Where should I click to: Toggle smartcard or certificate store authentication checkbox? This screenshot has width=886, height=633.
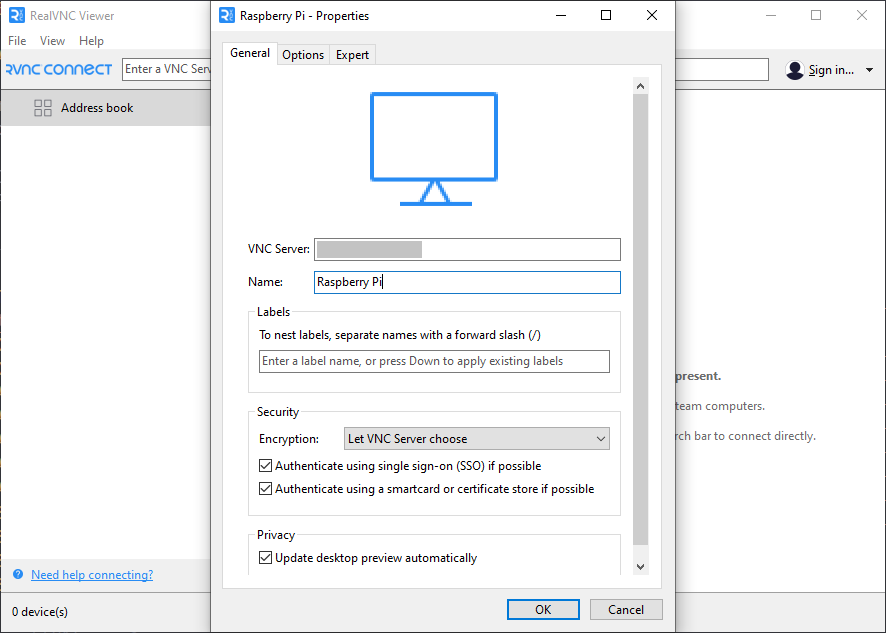pyautogui.click(x=265, y=488)
